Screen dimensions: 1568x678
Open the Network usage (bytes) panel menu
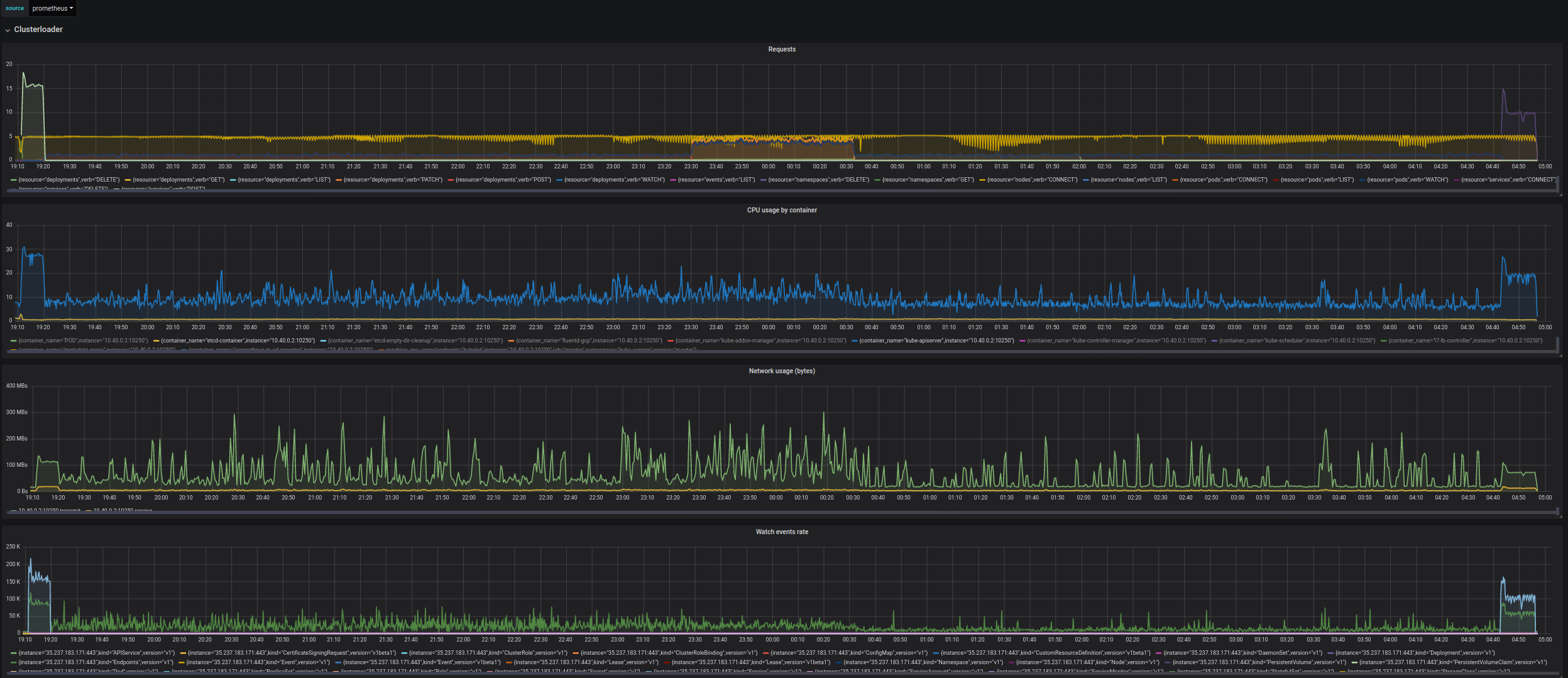coord(782,371)
